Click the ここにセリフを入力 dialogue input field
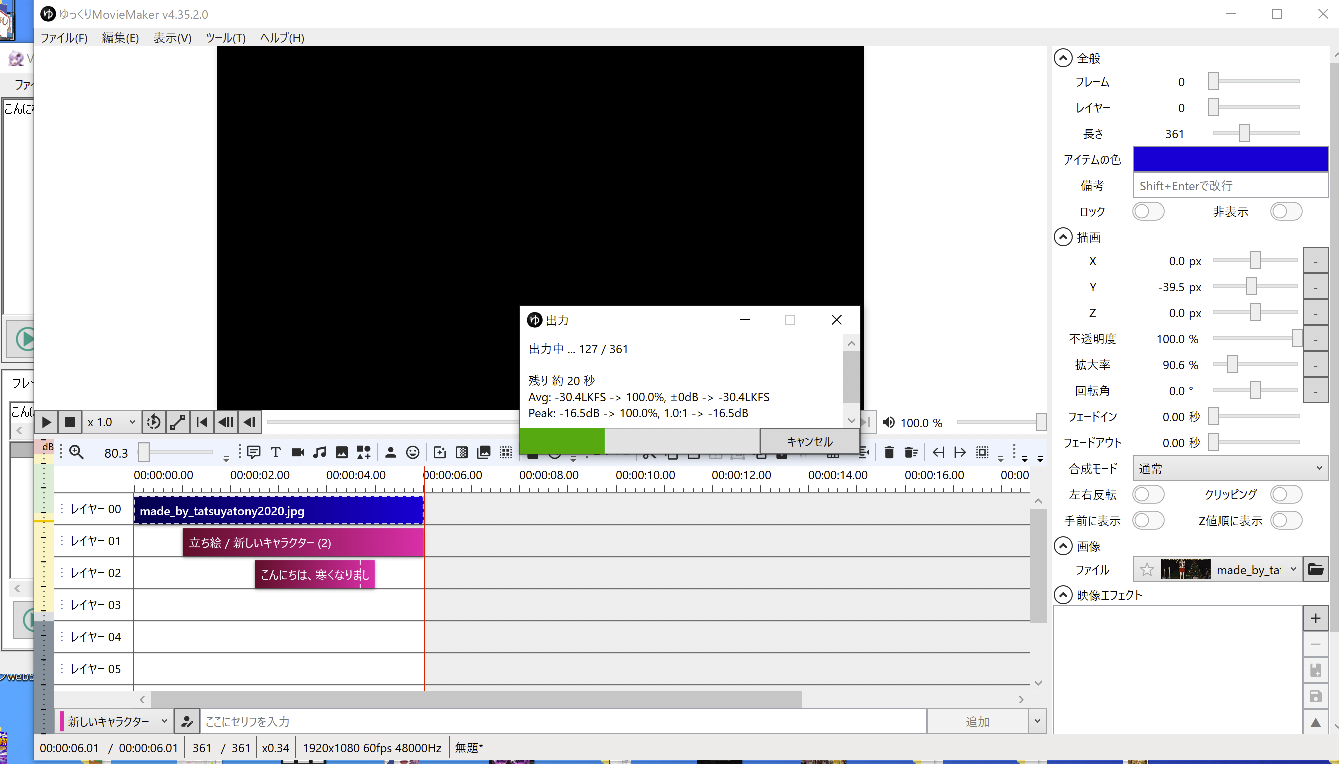This screenshot has height=764, width=1339. pos(562,721)
